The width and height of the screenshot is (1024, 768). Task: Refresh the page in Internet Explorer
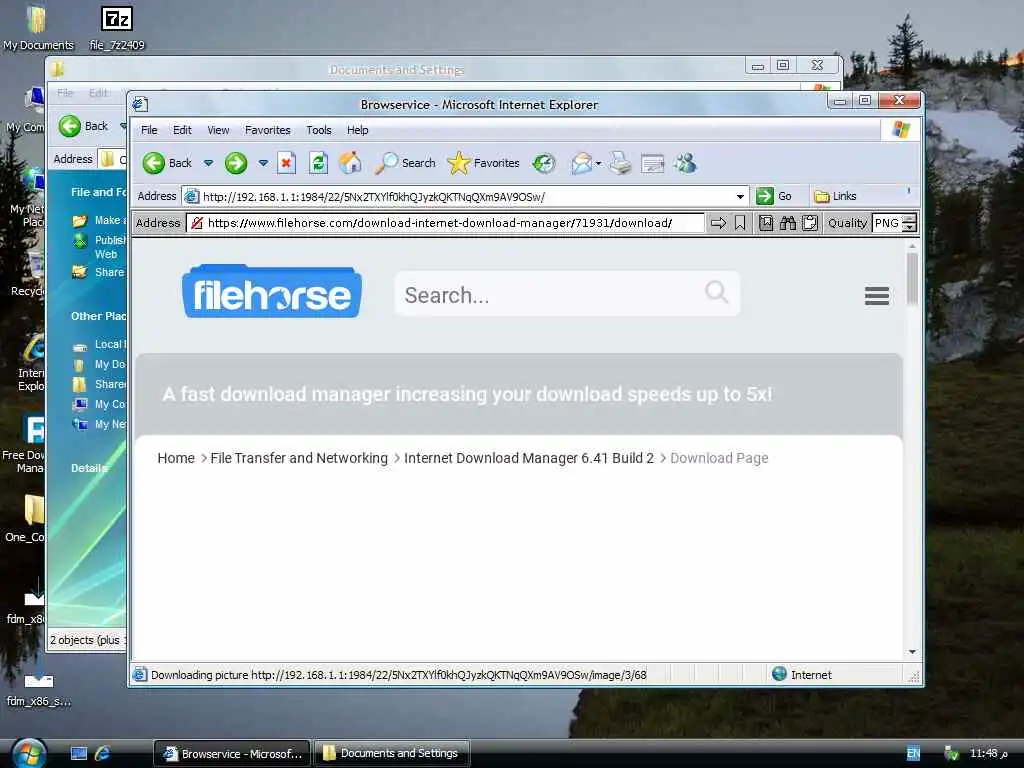pos(318,163)
